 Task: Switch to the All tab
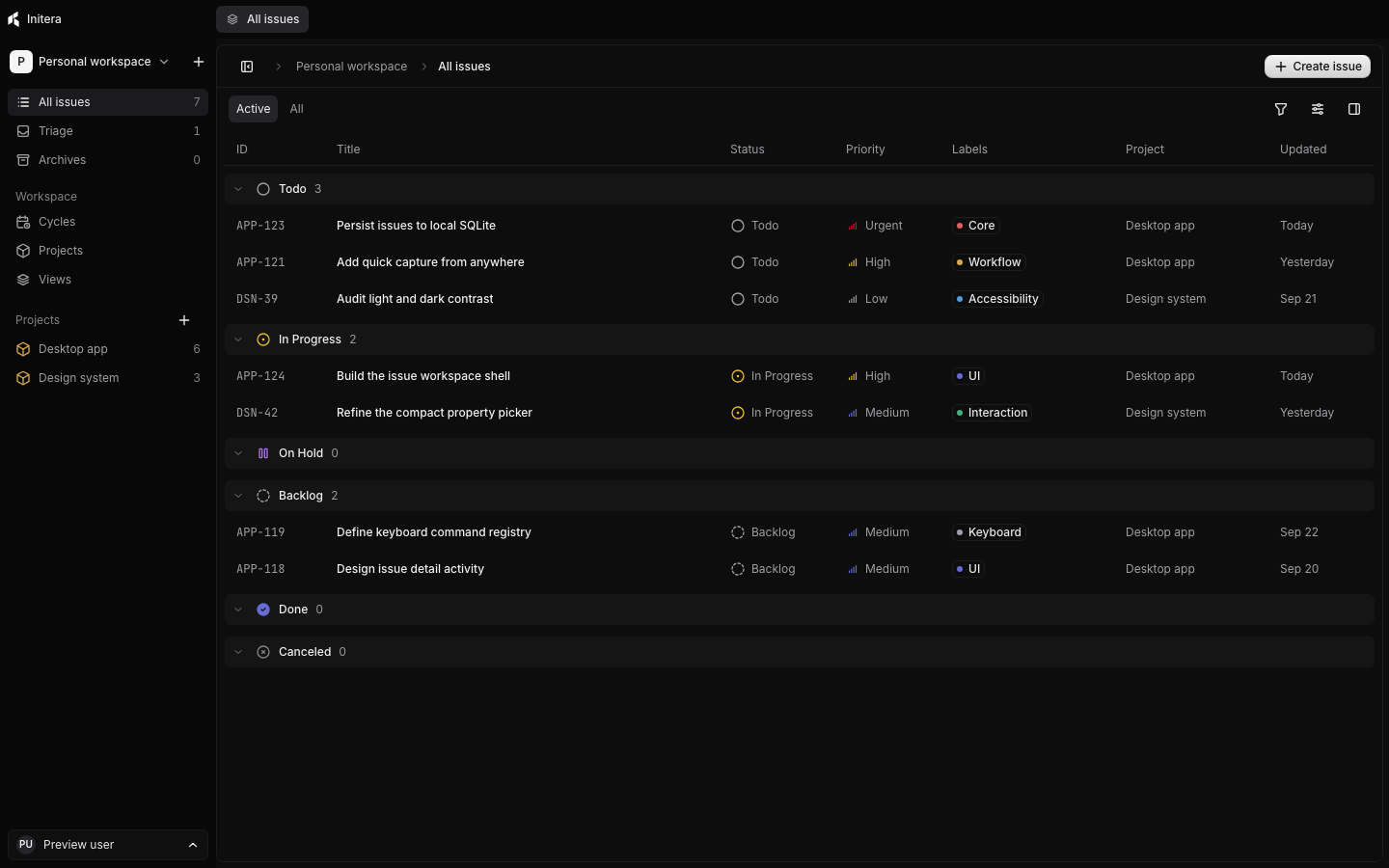[x=297, y=109]
